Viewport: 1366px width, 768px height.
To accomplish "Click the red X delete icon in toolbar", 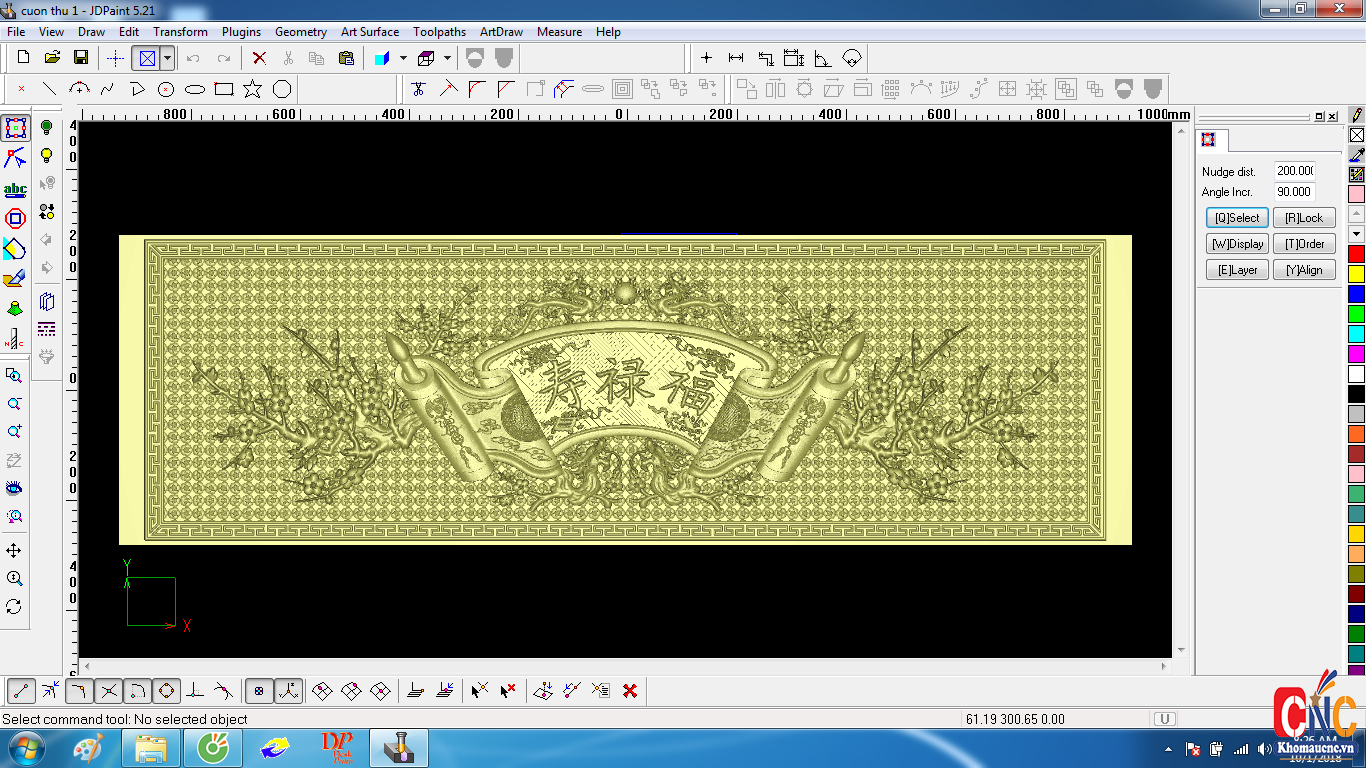I will click(x=259, y=58).
